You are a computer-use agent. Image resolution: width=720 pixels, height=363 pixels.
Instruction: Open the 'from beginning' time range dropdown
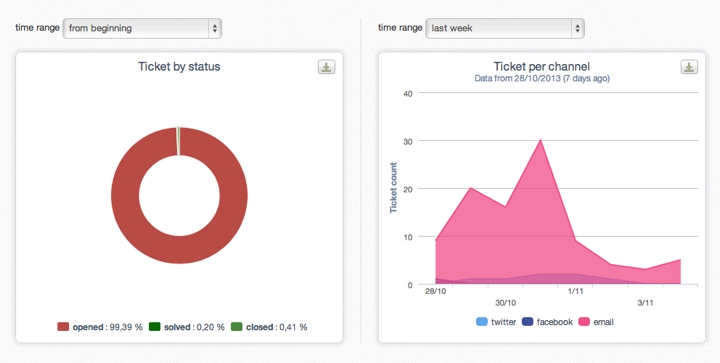point(142,28)
